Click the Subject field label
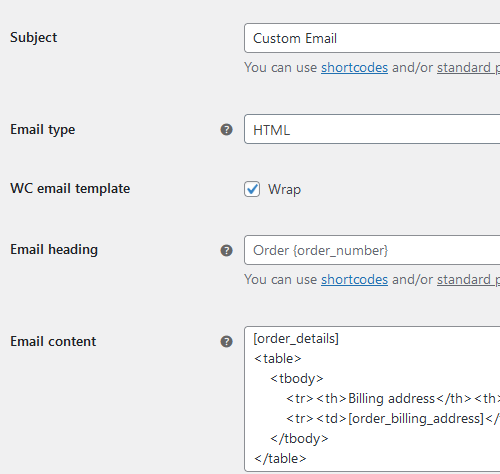 (33, 38)
